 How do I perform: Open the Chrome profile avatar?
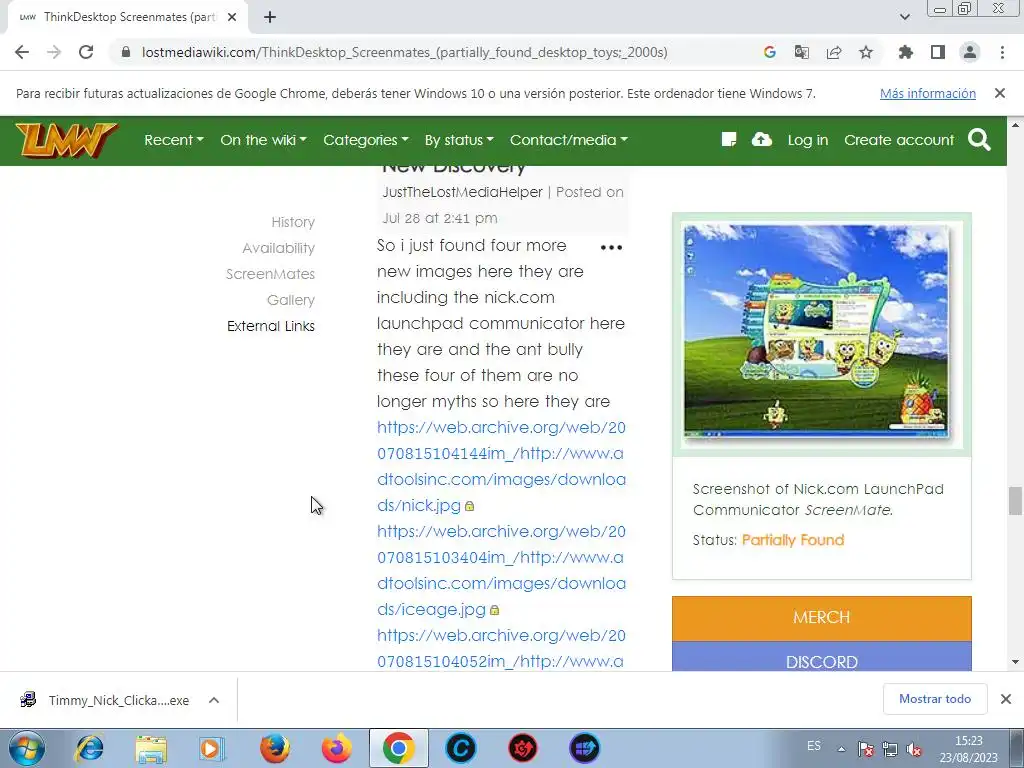click(x=970, y=52)
